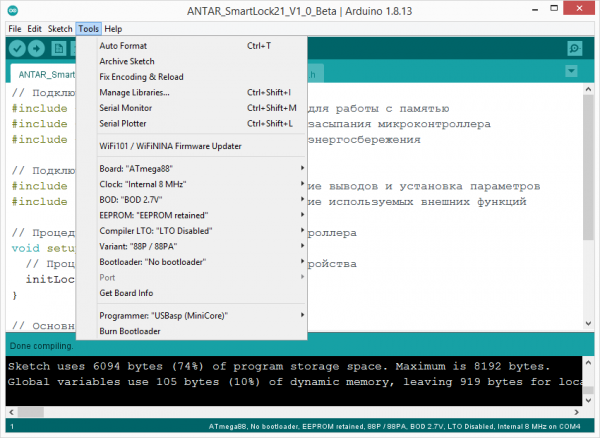Open Manage Libraries... entry
The width and height of the screenshot is (600, 438).
(191, 93)
